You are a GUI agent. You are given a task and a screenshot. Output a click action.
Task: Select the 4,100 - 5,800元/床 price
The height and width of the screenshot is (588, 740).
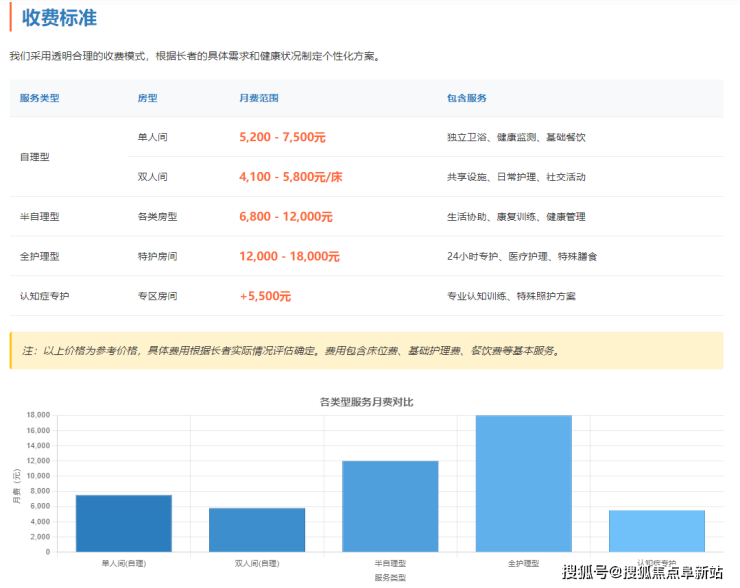pos(290,177)
